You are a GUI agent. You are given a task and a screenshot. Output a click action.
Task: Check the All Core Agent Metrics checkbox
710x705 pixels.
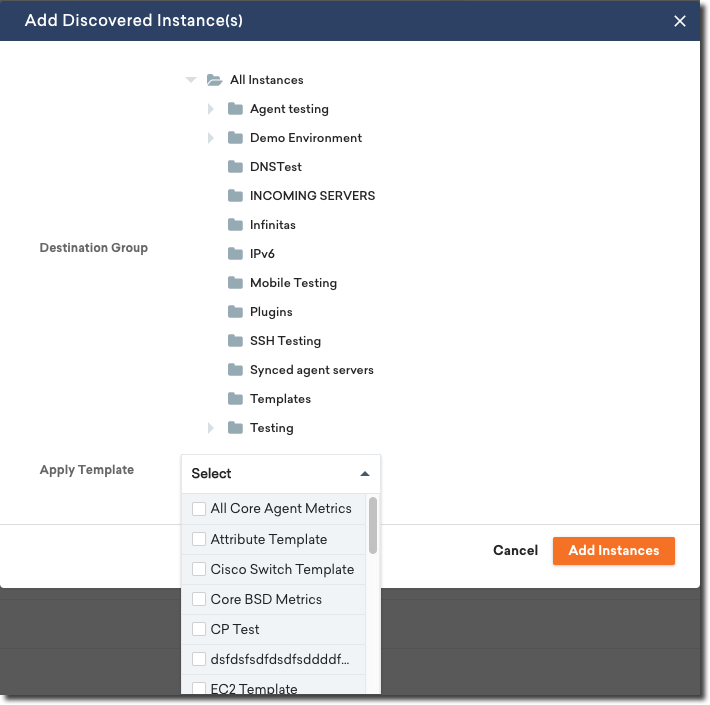tap(199, 509)
